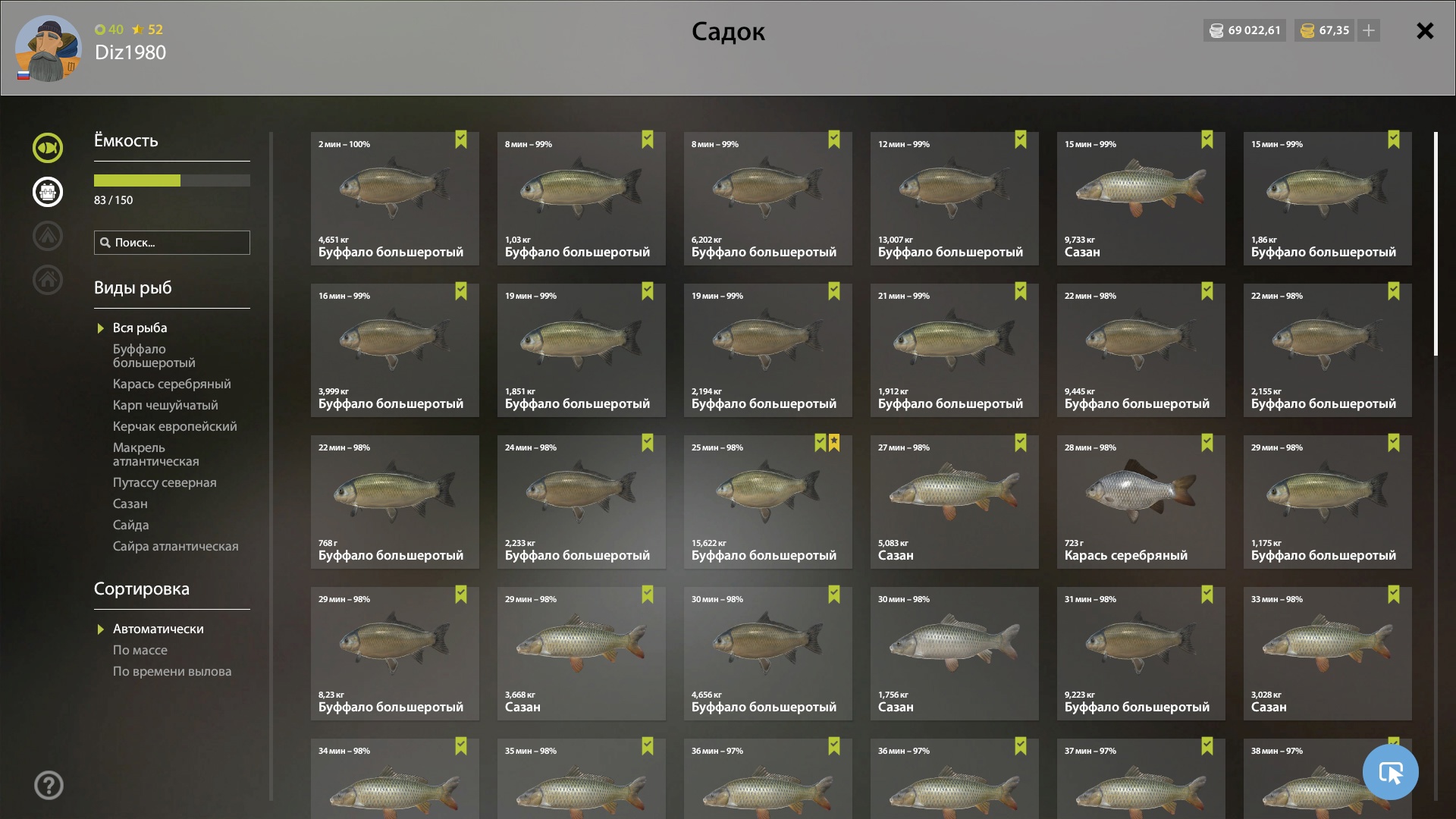
Task: Filter by Карась серебряный species
Action: (x=172, y=384)
